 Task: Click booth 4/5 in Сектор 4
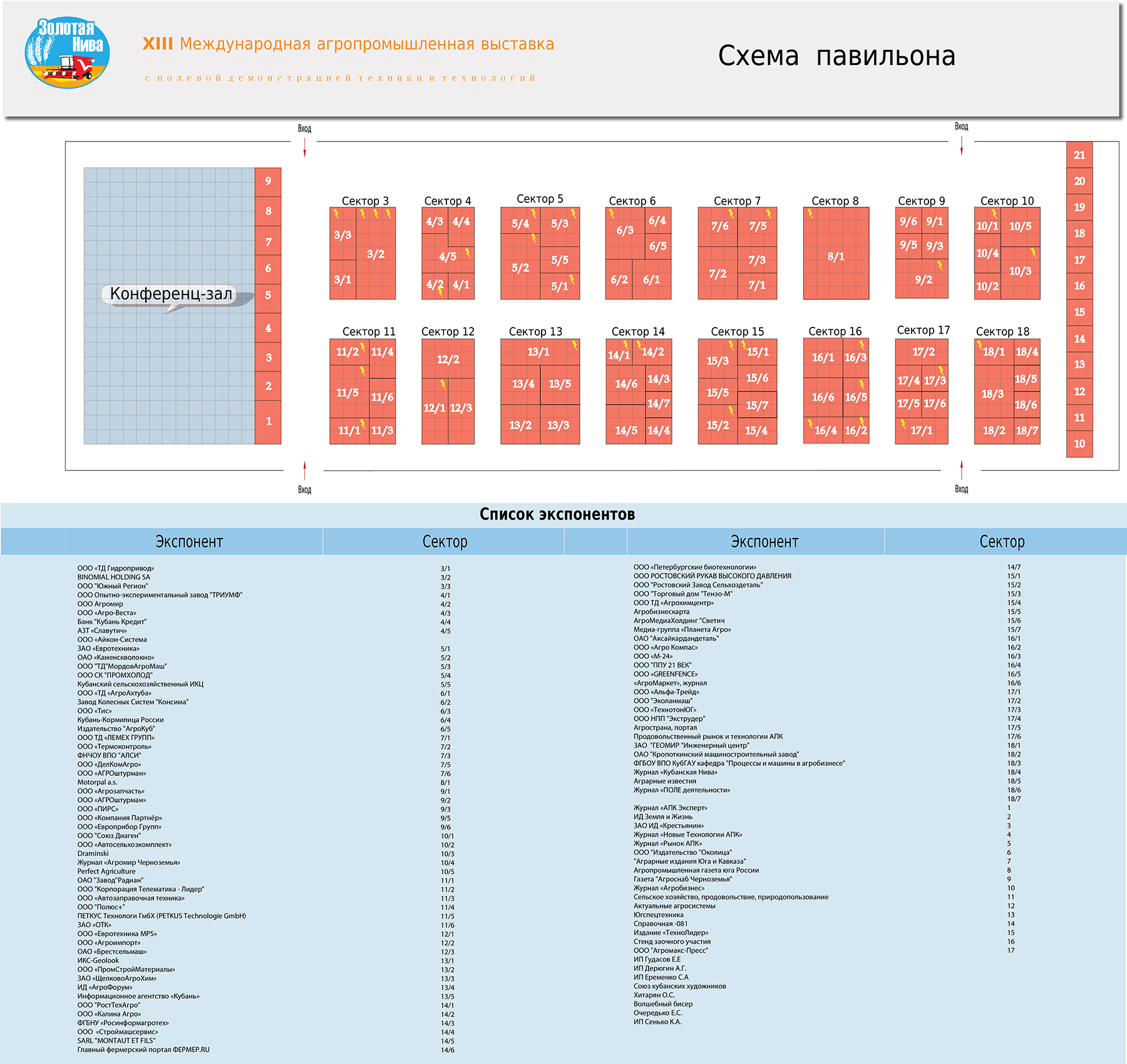pyautogui.click(x=448, y=256)
